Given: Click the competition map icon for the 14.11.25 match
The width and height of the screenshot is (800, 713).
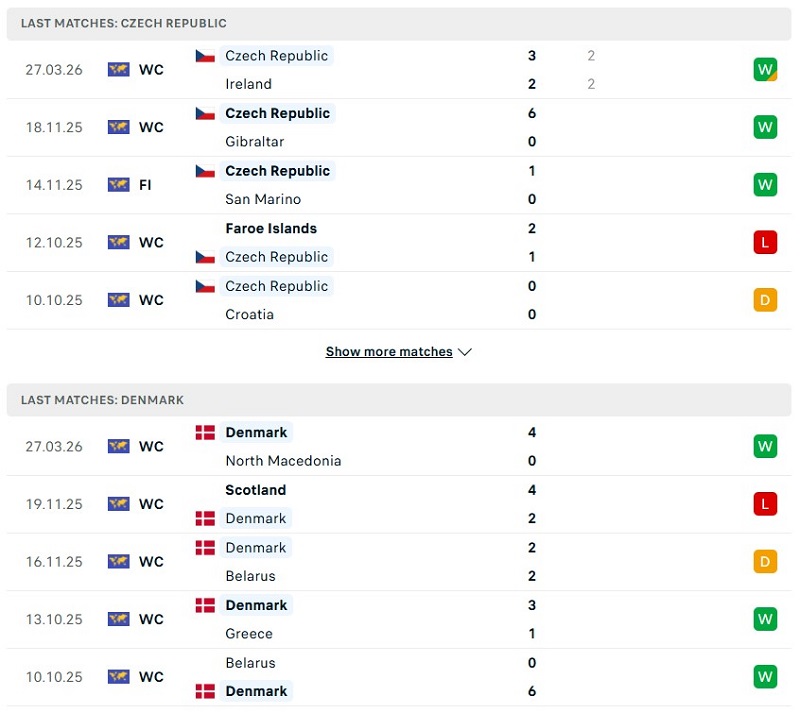Looking at the screenshot, I should click(119, 185).
